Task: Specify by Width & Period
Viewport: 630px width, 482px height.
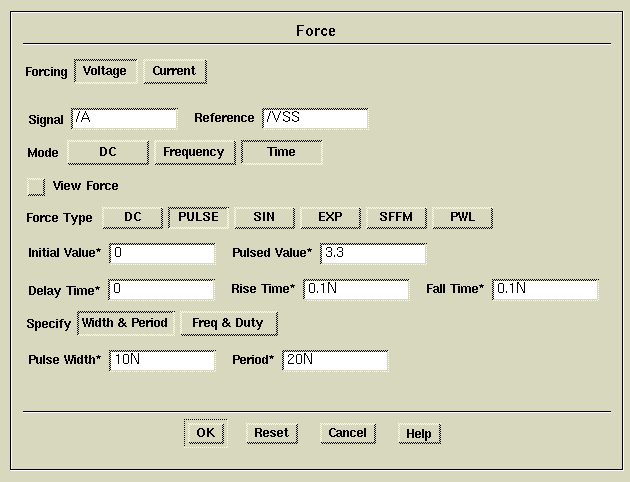Action: click(x=125, y=323)
